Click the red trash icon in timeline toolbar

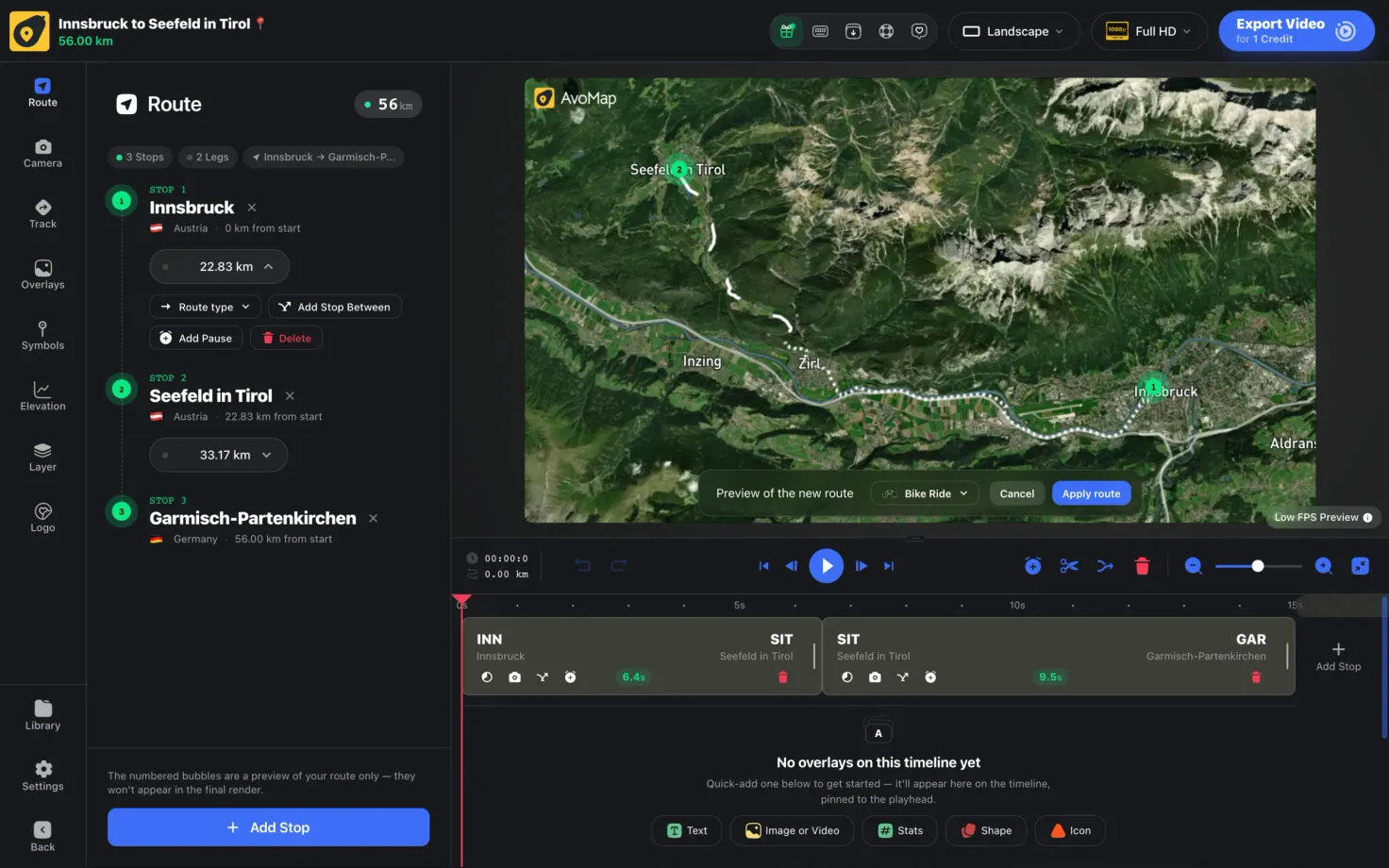1142,566
